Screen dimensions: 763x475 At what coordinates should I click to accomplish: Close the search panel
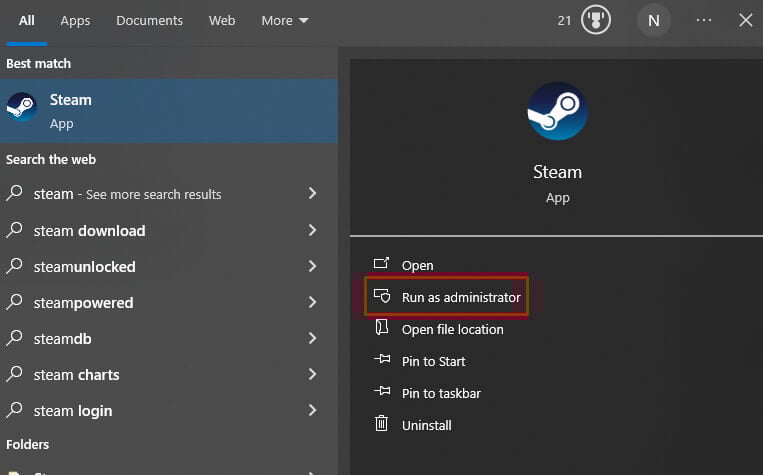[x=745, y=20]
